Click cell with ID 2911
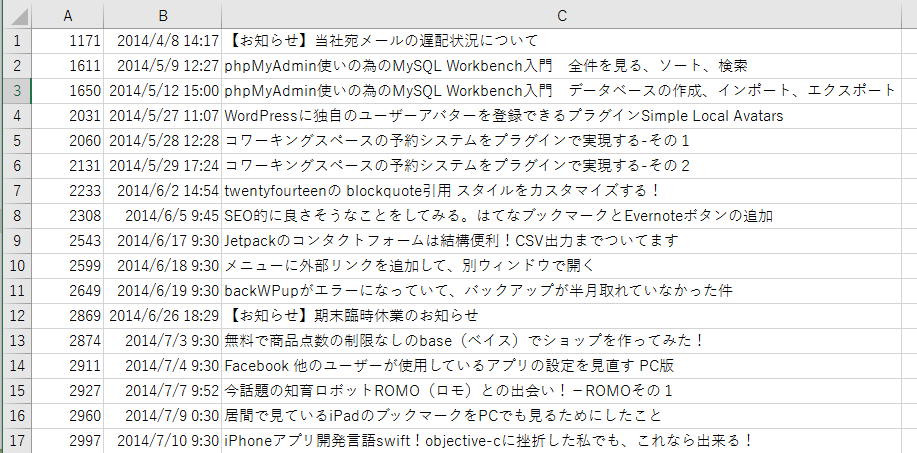 [x=68, y=366]
